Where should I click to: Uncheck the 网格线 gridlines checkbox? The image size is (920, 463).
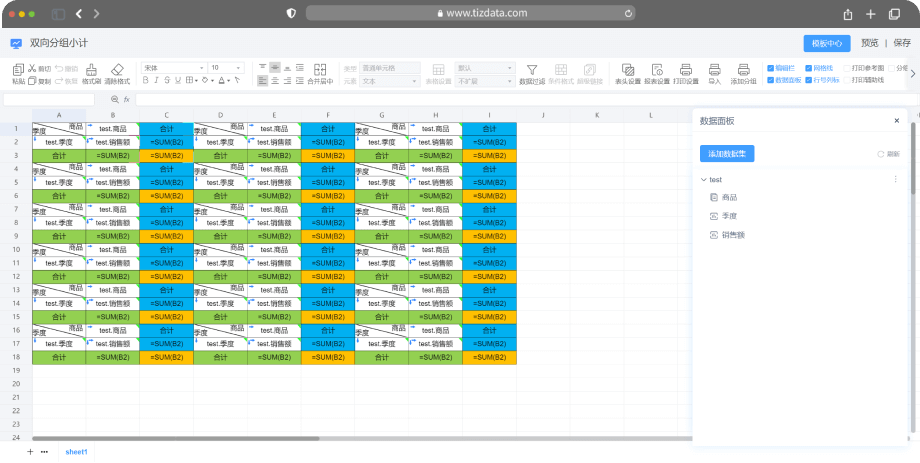pos(808,68)
